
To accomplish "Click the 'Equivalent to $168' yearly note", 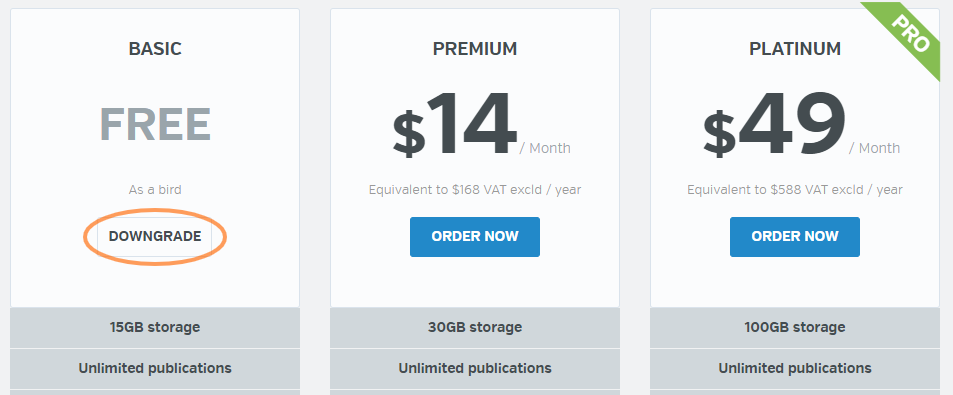I will pyautogui.click(x=475, y=190).
